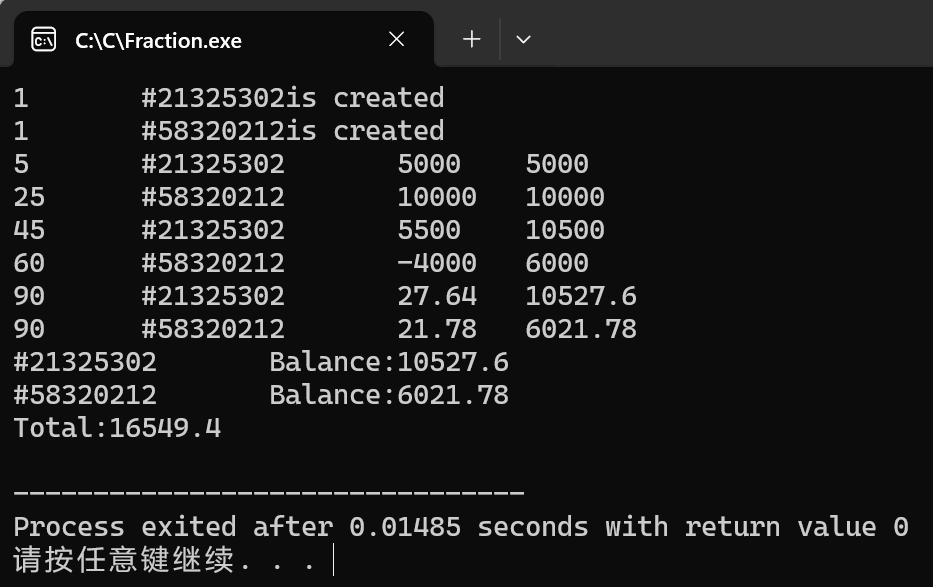This screenshot has height=587, width=933.
Task: Click the '21.78' interest value
Action: point(437,329)
